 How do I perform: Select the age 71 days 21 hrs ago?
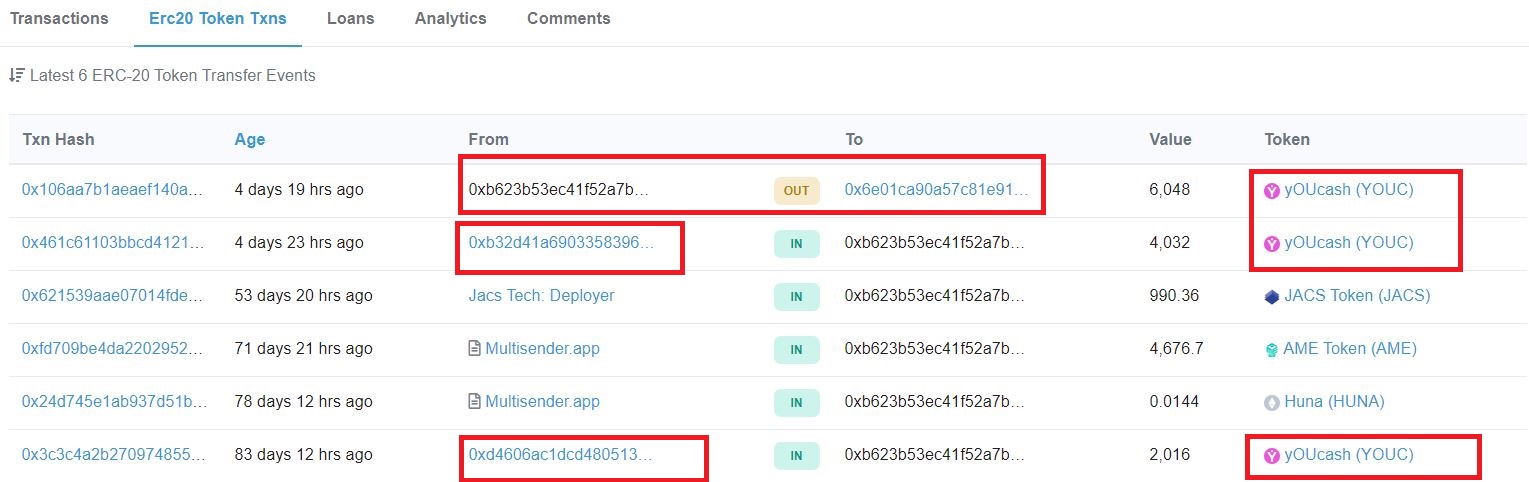[x=303, y=348]
